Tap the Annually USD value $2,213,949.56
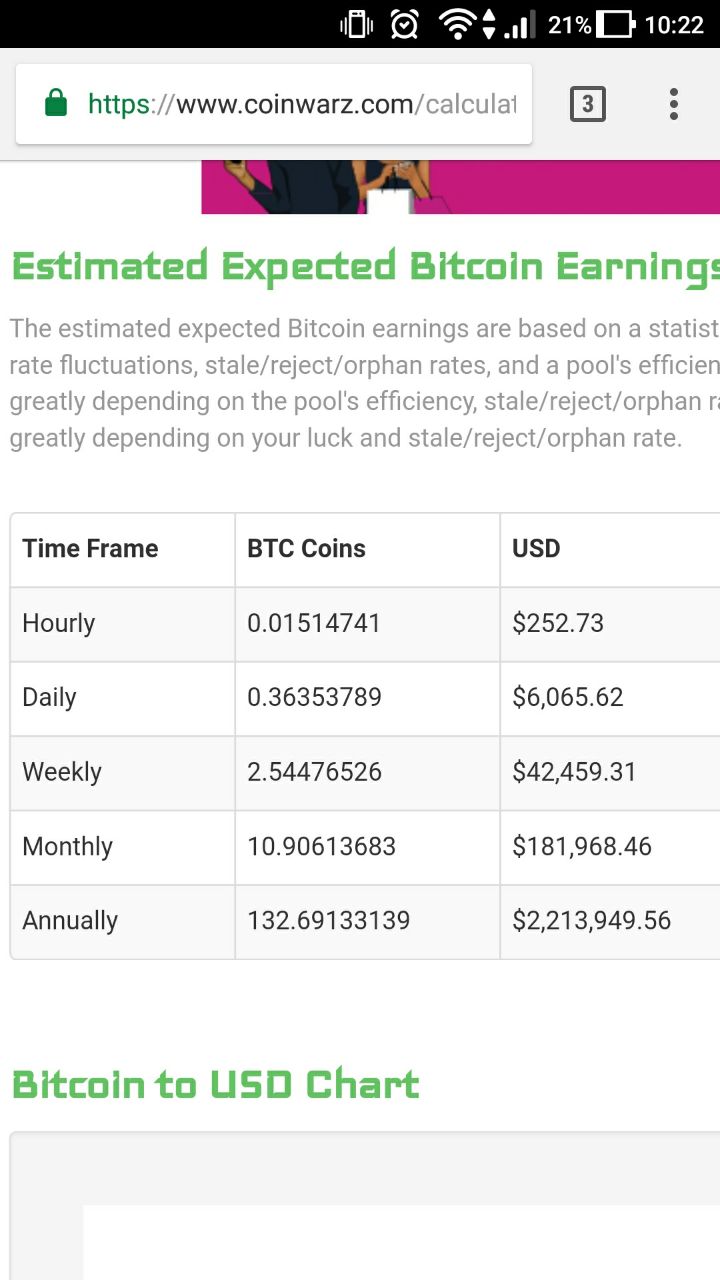This screenshot has height=1280, width=720. point(591,921)
